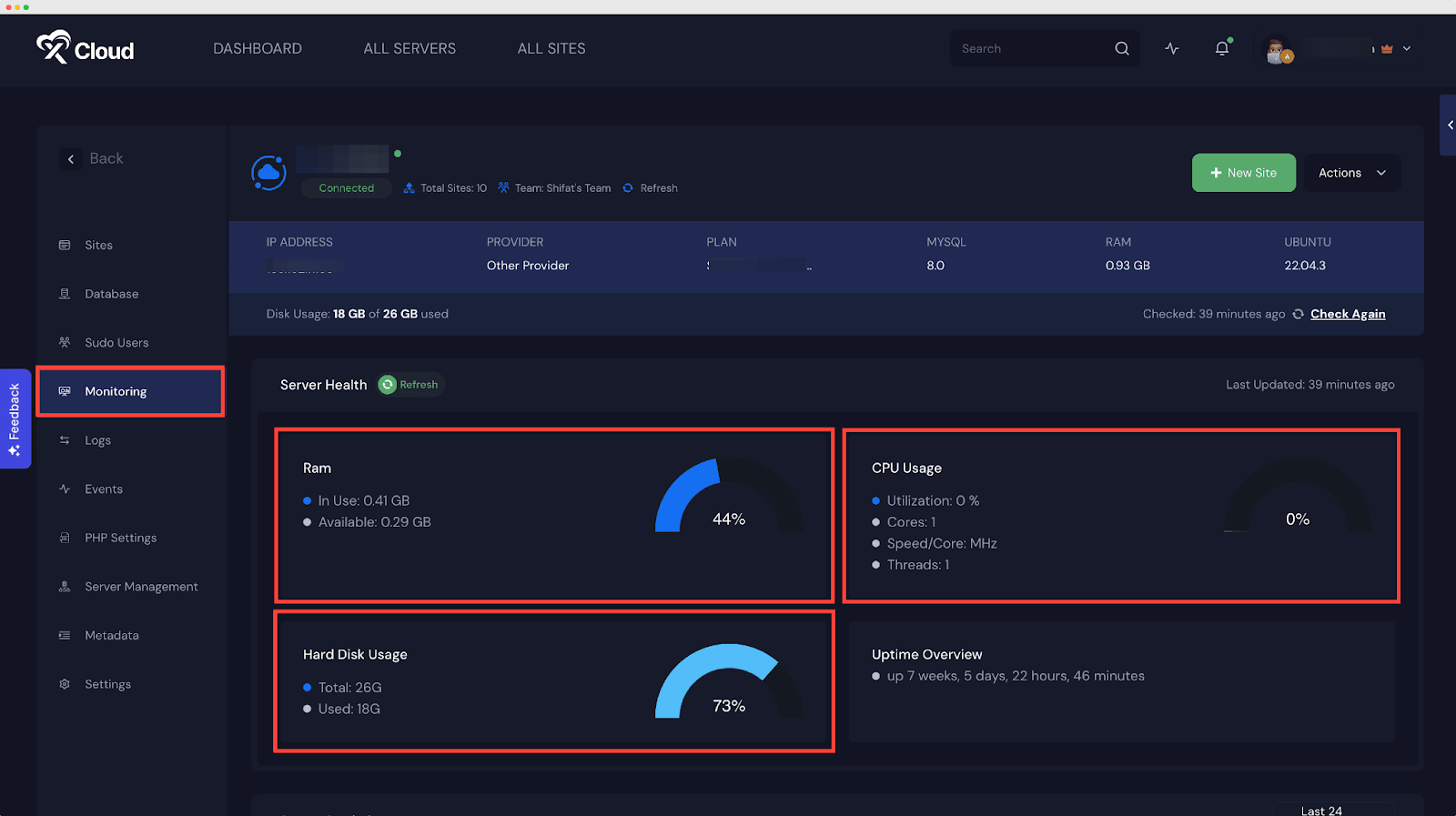Go Back using the sidebar button
1456x816 pixels.
(x=93, y=159)
